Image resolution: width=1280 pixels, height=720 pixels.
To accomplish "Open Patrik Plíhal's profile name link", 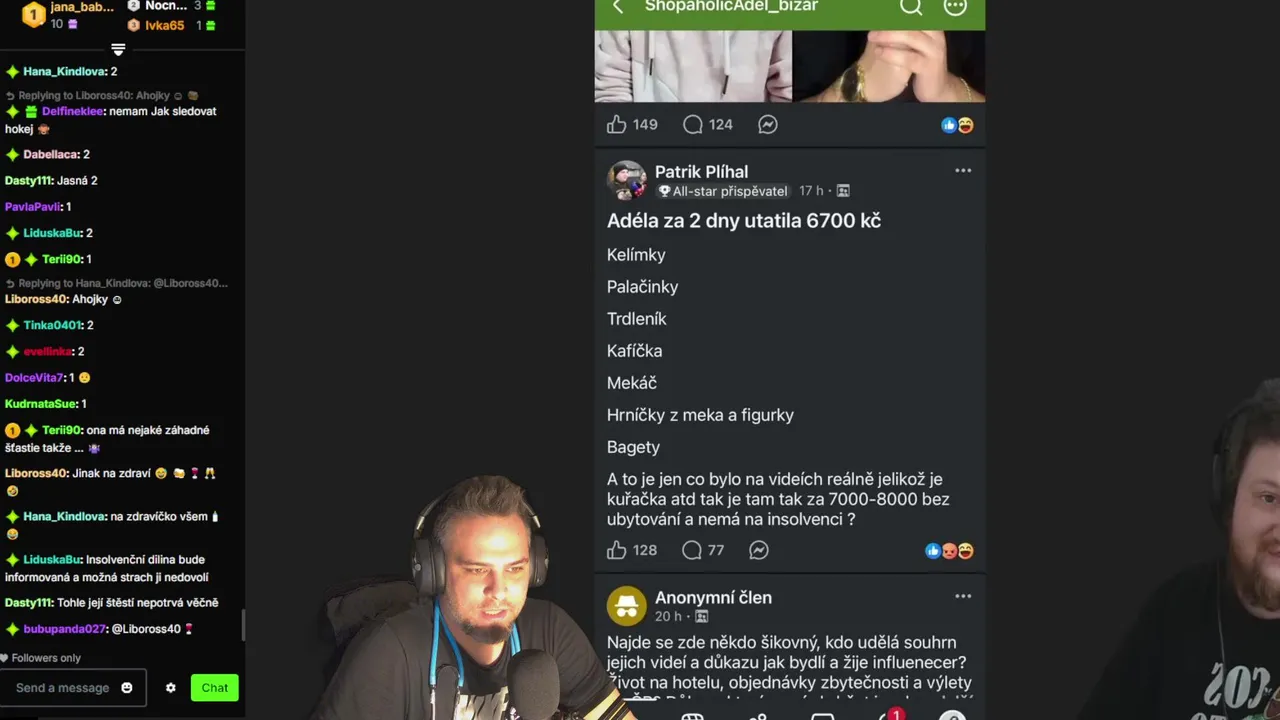I will click(701, 172).
